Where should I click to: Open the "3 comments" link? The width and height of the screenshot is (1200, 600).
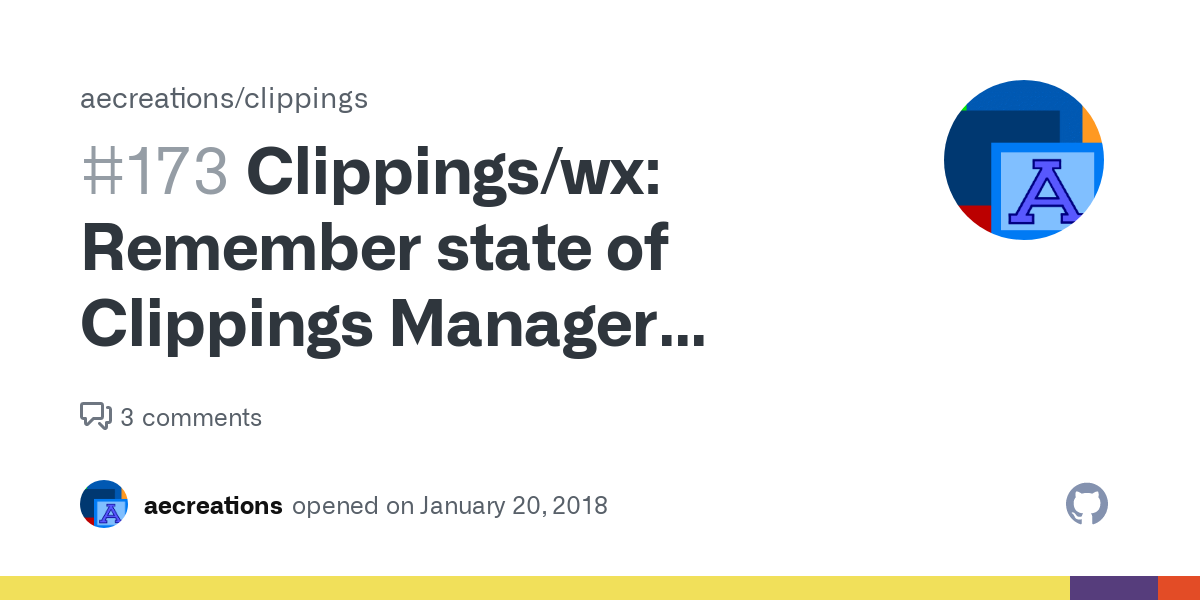coord(191,417)
